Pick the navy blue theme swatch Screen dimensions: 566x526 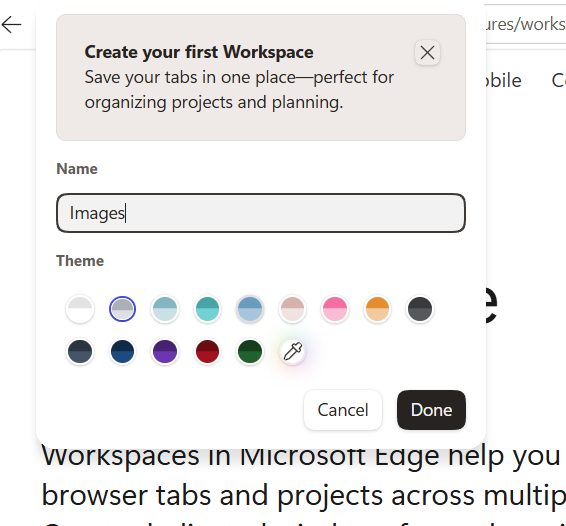[122, 351]
